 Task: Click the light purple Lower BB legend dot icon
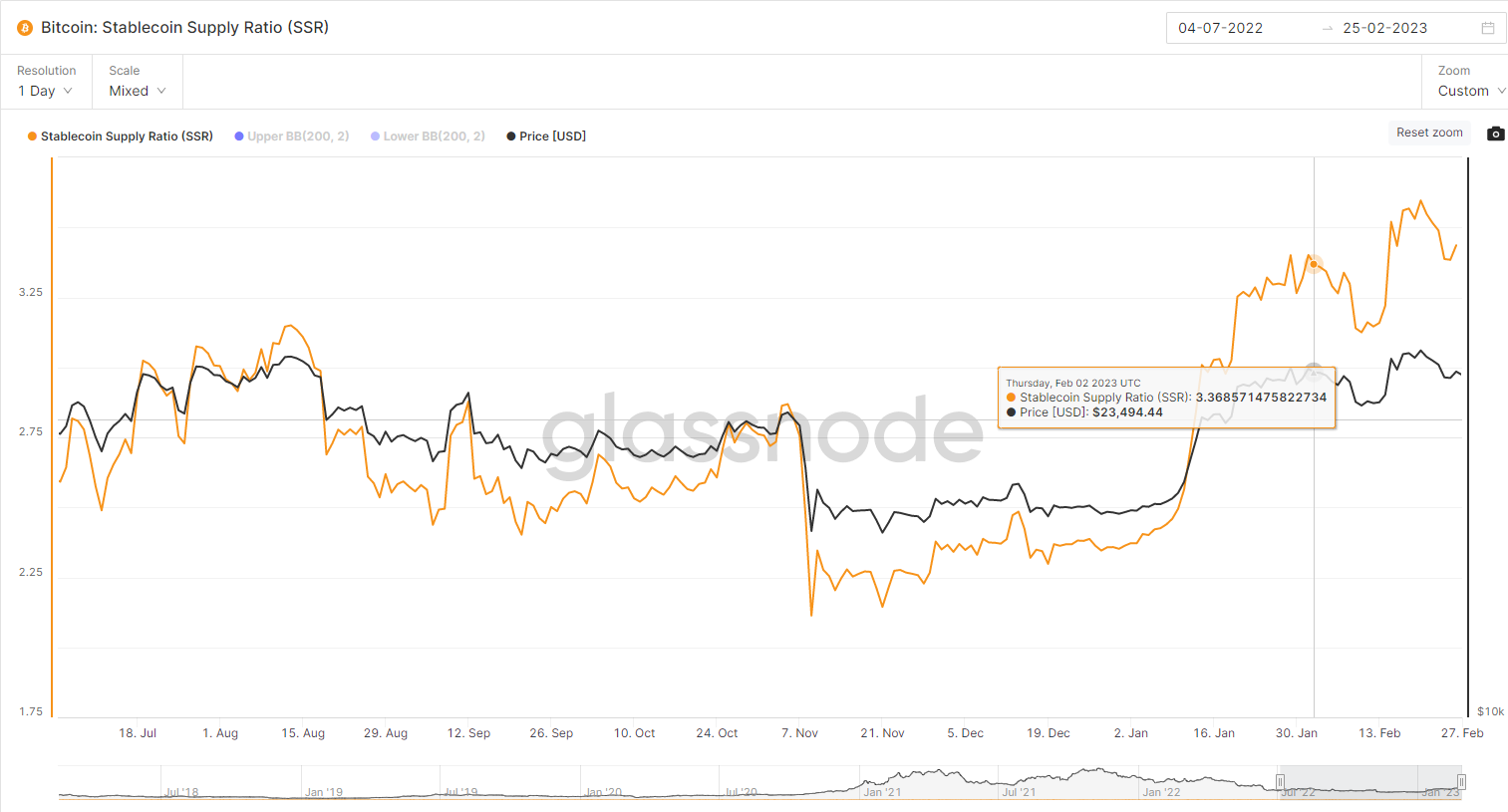[377, 135]
